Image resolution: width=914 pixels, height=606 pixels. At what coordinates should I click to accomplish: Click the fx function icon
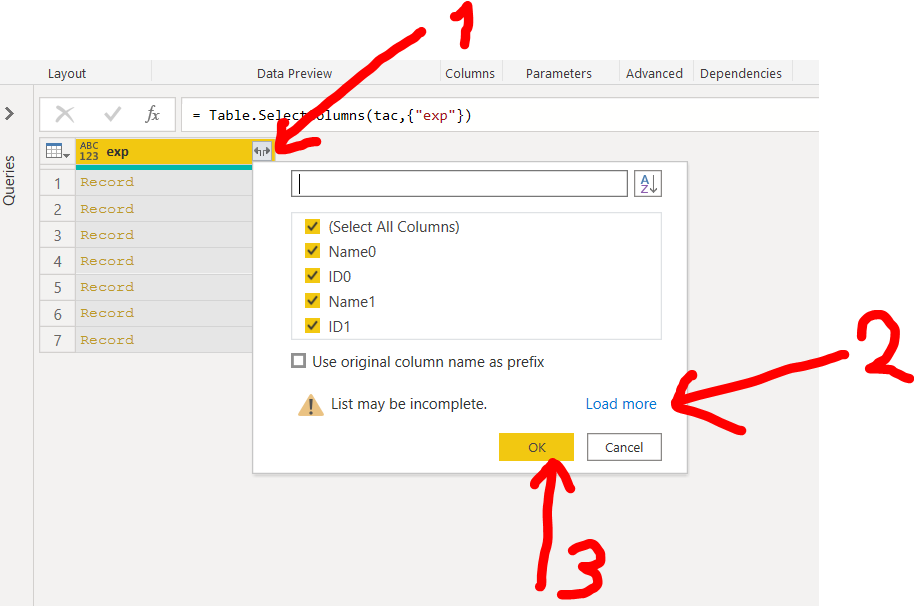pos(152,114)
